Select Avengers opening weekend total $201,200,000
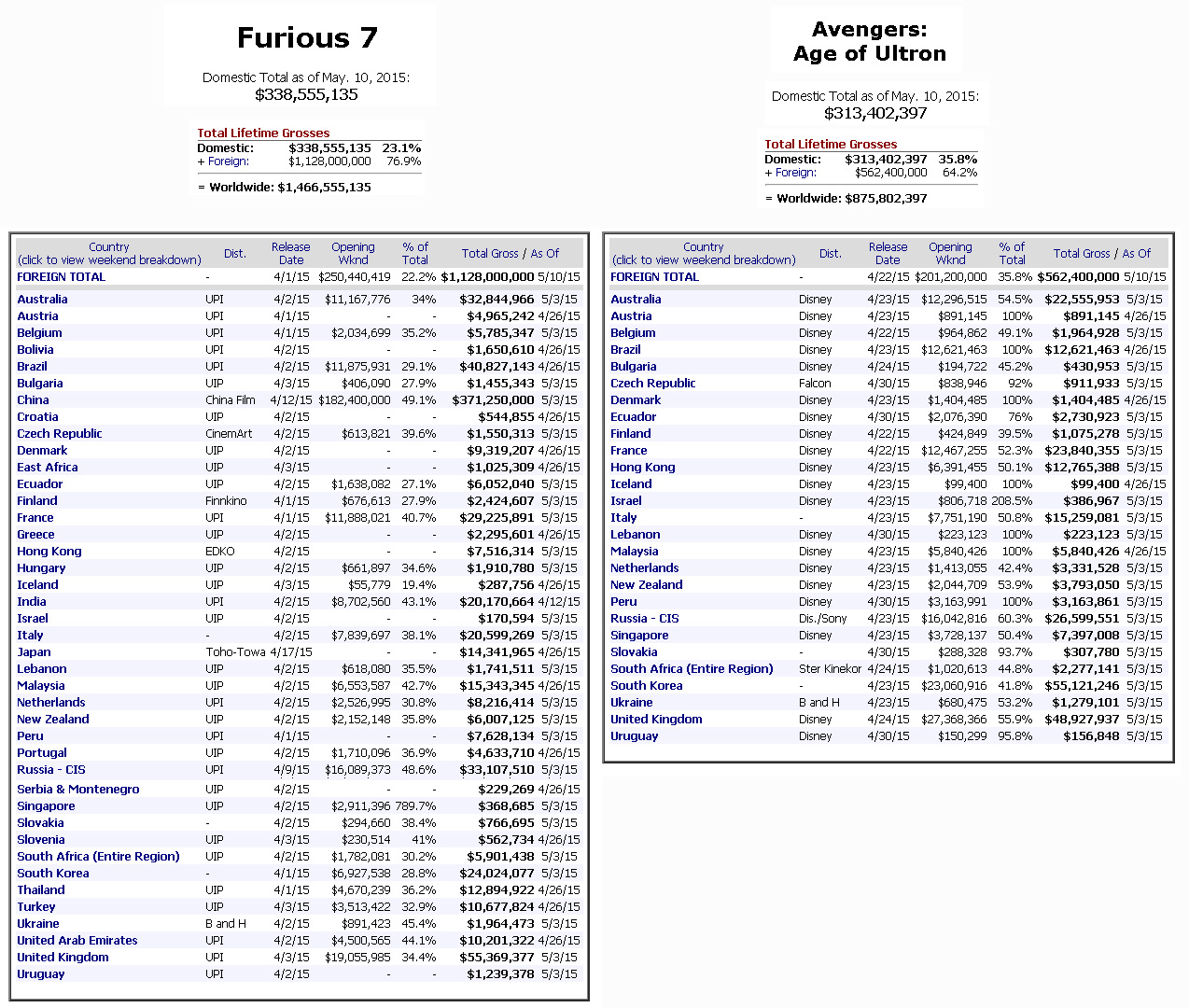The width and height of the screenshot is (1189, 1008). point(951,277)
